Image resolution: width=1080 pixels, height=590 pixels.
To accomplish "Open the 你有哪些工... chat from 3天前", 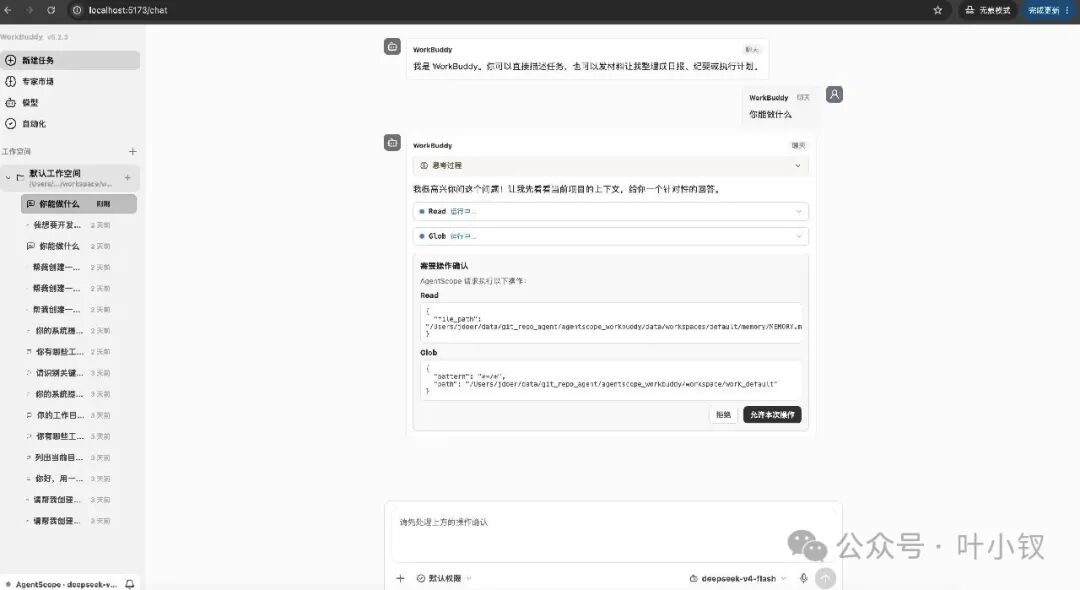I will pos(79,436).
